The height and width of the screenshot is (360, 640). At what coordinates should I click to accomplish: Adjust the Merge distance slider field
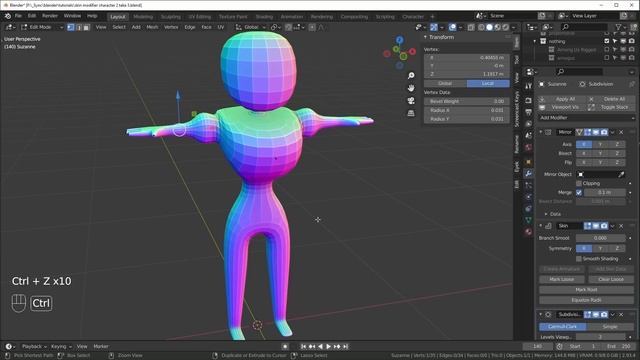click(x=604, y=192)
